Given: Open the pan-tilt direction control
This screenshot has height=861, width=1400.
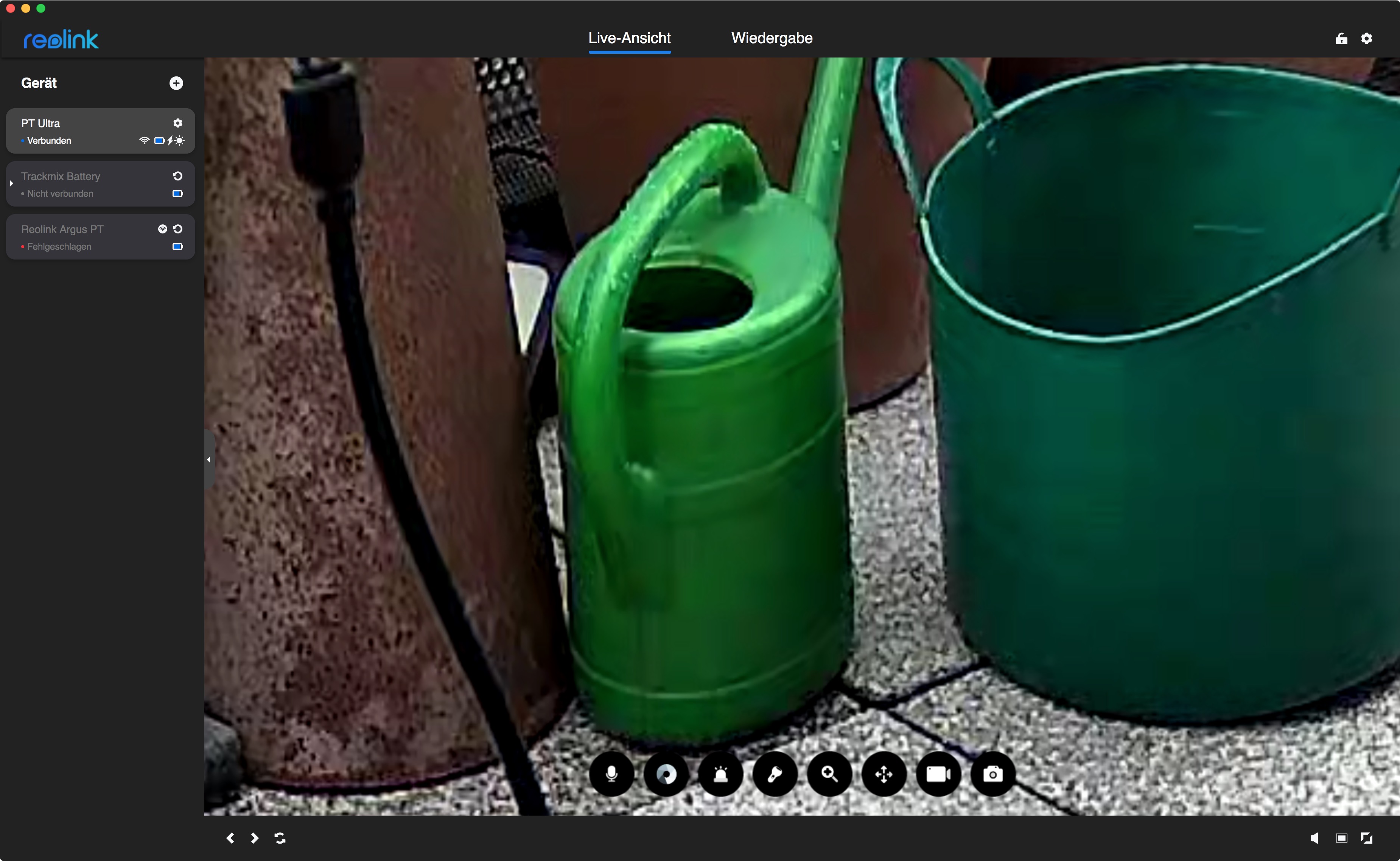Looking at the screenshot, I should (884, 774).
